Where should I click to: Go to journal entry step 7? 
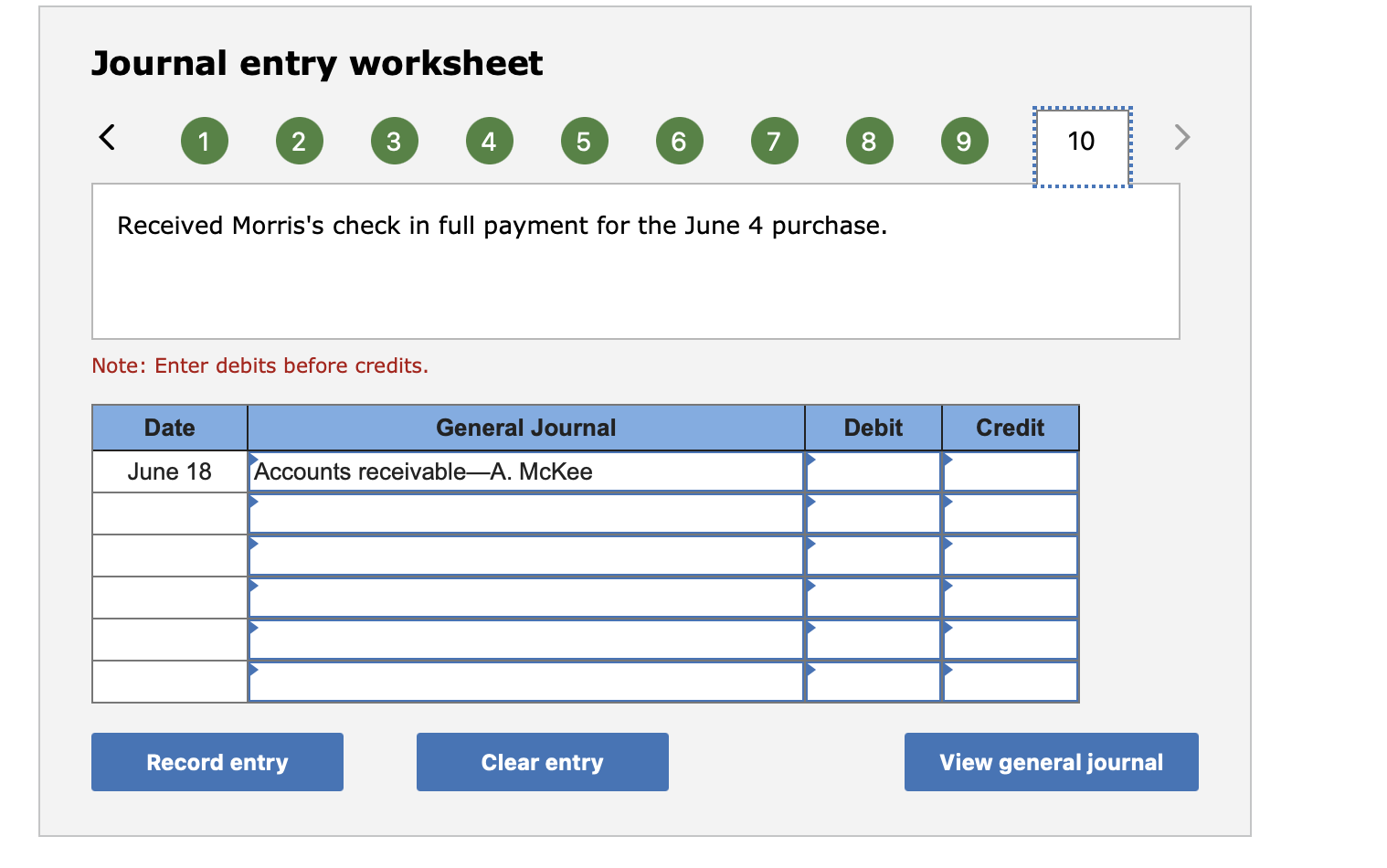774,141
